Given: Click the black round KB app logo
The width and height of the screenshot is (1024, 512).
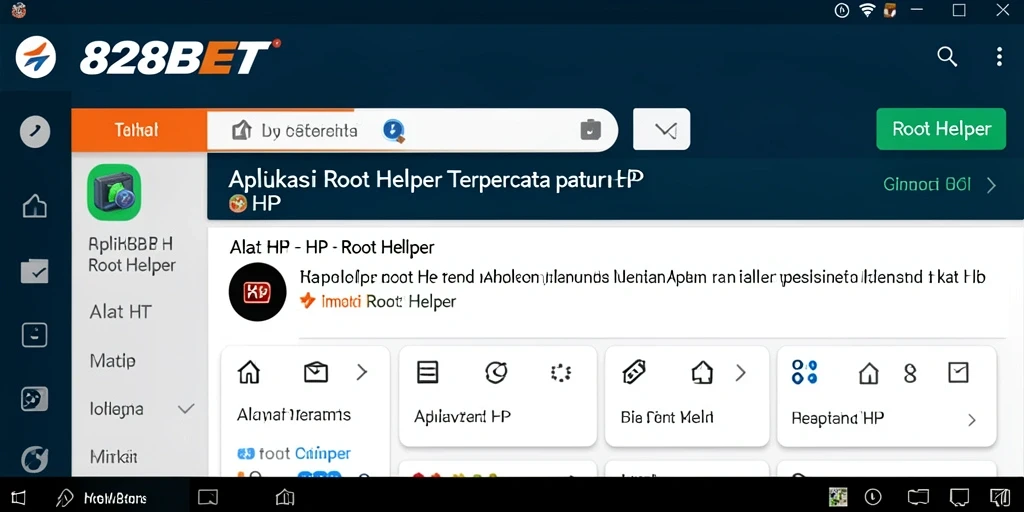Looking at the screenshot, I should 257,292.
